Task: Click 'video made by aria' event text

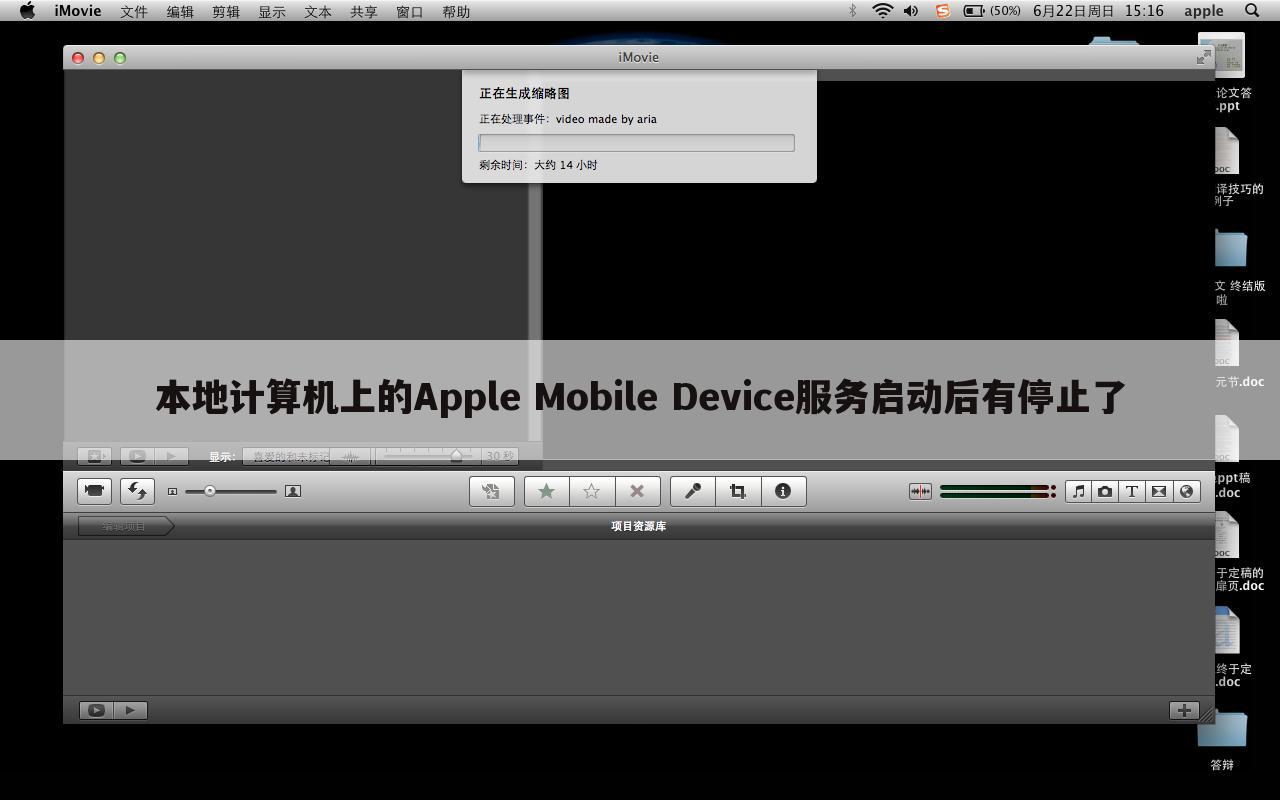Action: (x=606, y=119)
